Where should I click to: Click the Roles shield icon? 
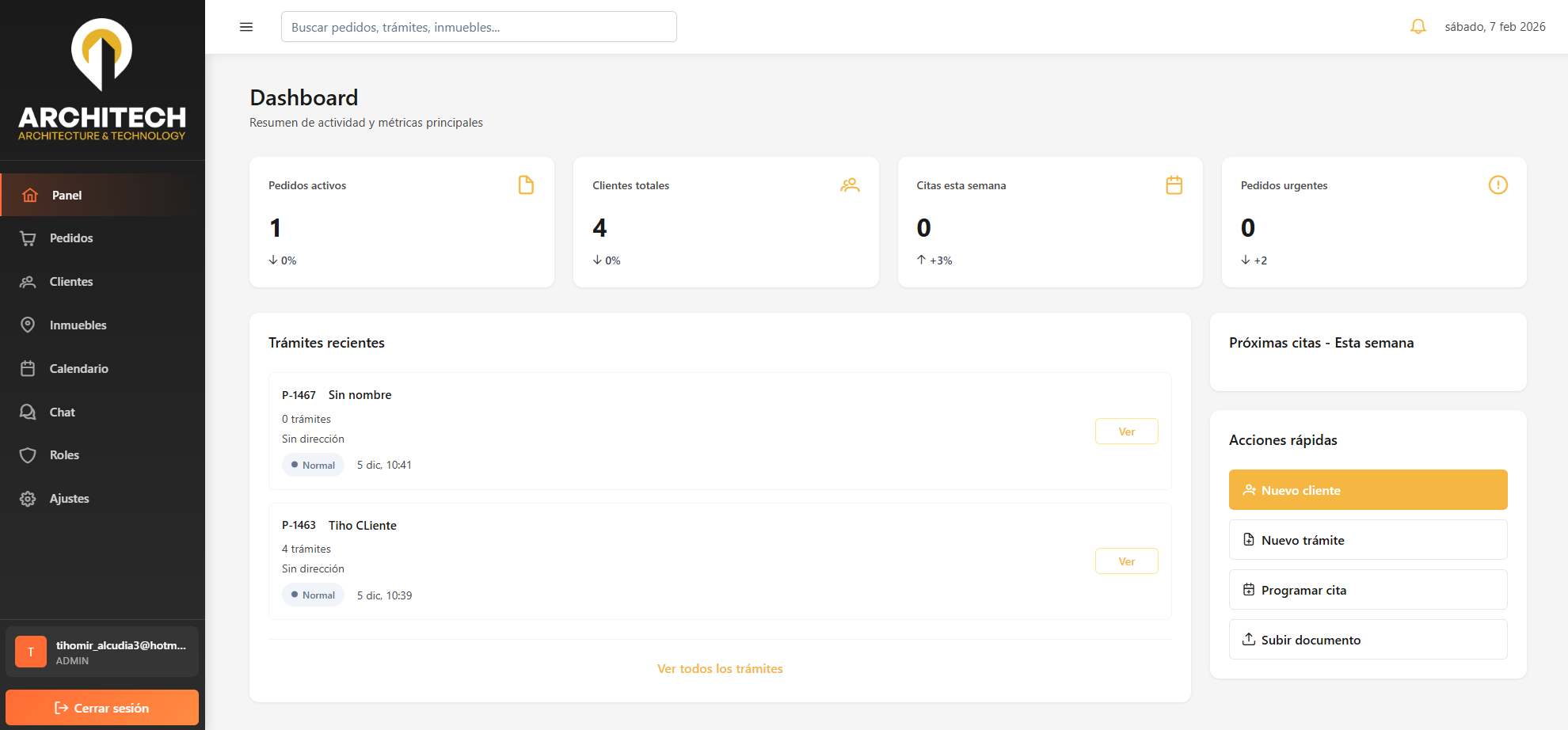(x=28, y=455)
